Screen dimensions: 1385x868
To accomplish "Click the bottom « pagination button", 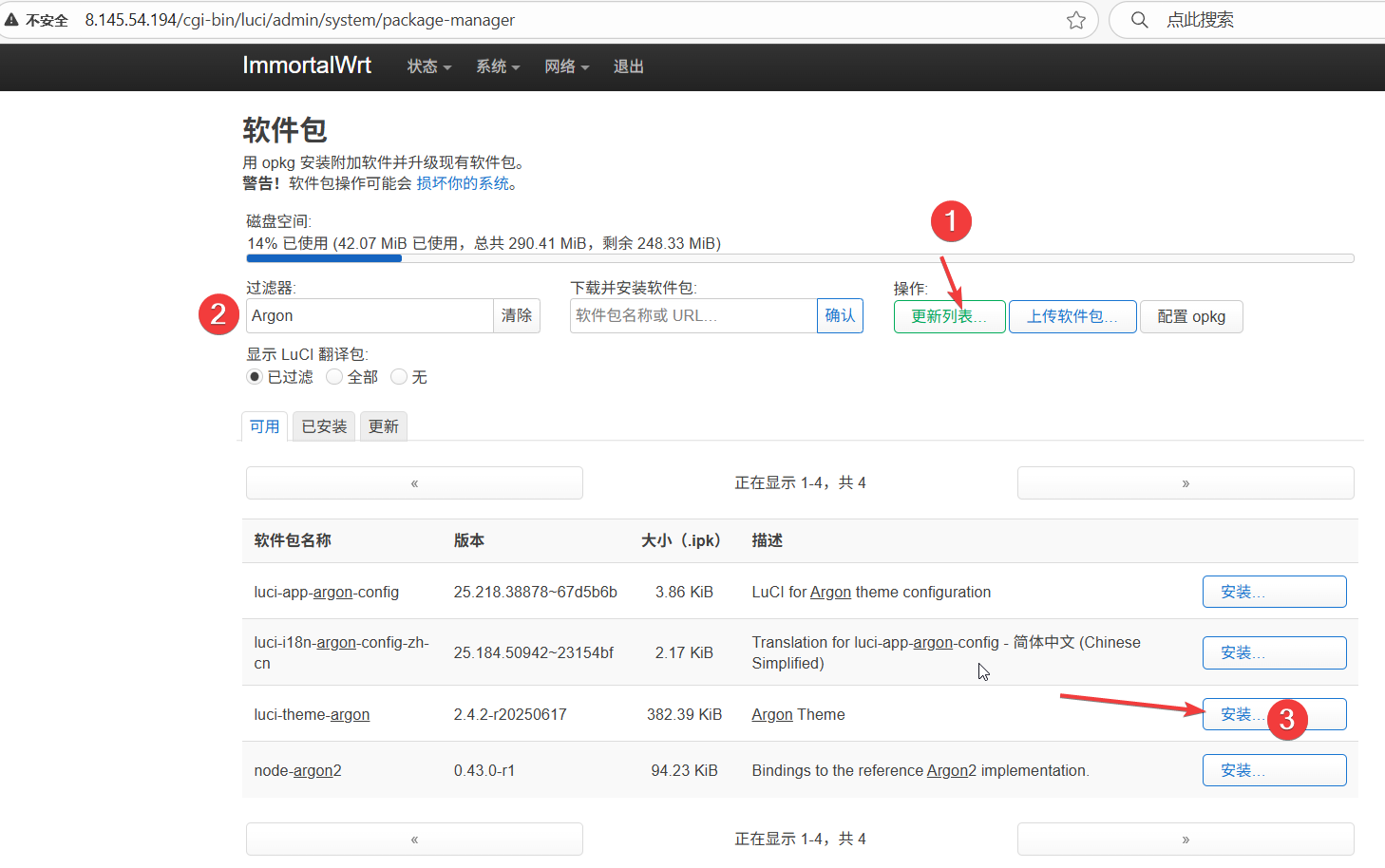I will [414, 840].
